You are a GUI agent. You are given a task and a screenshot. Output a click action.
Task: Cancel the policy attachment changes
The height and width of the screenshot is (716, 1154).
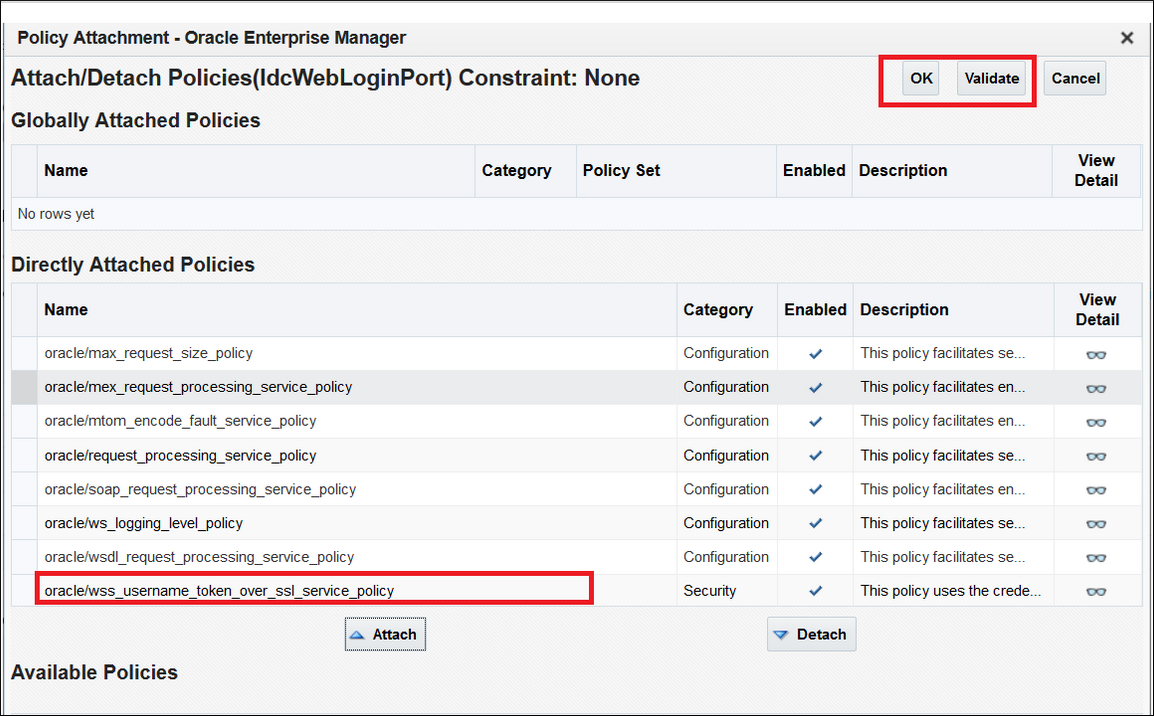pyautogui.click(x=1075, y=78)
